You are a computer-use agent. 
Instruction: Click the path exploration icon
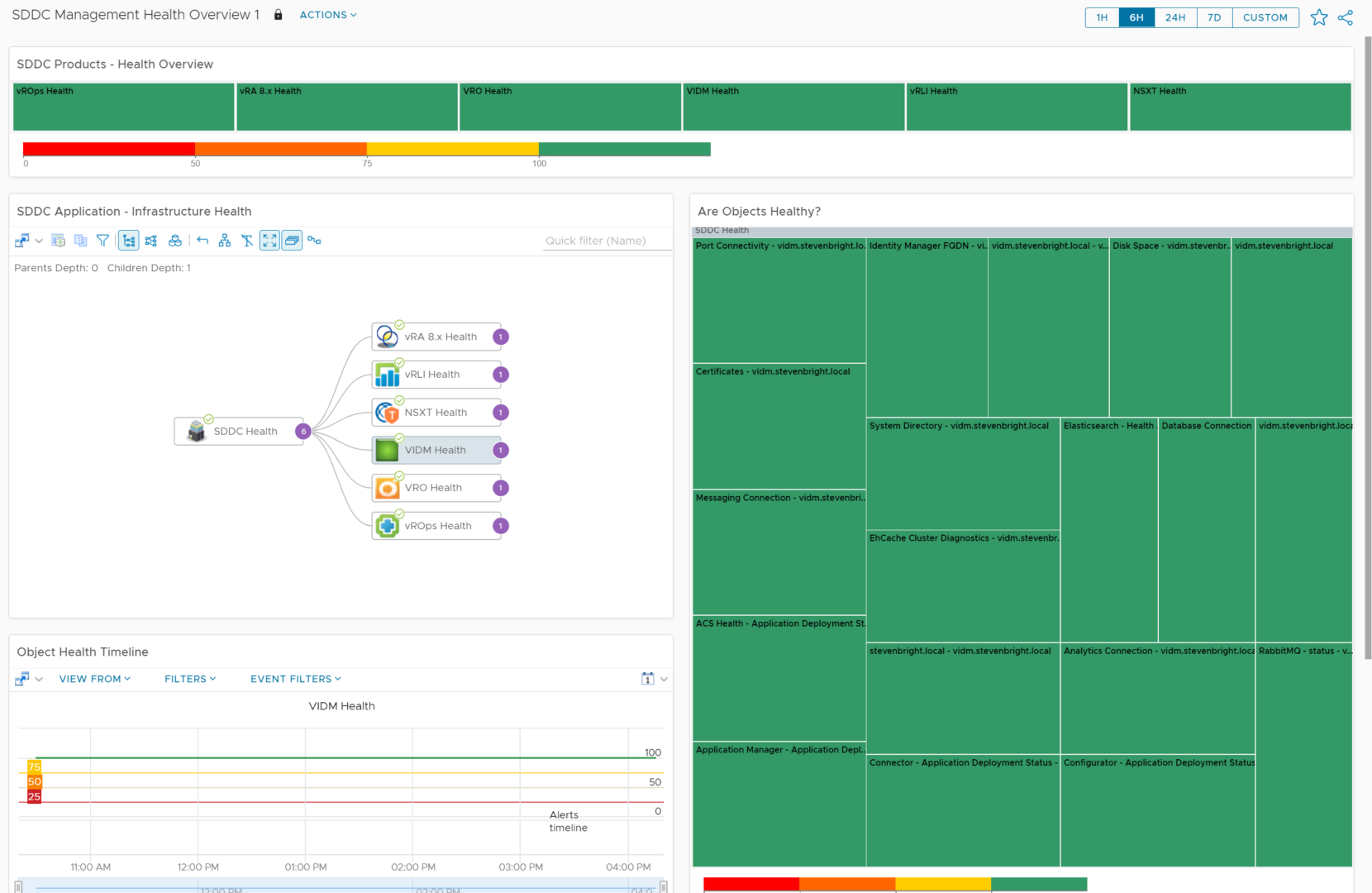click(314, 241)
